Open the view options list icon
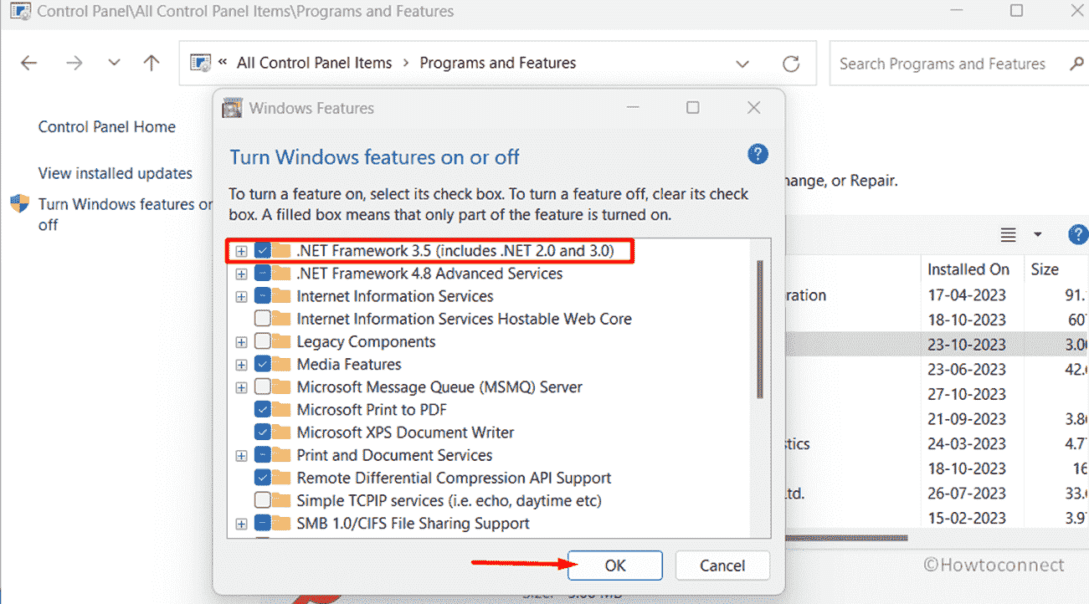Screen dimensions: 1089x604 point(1008,235)
